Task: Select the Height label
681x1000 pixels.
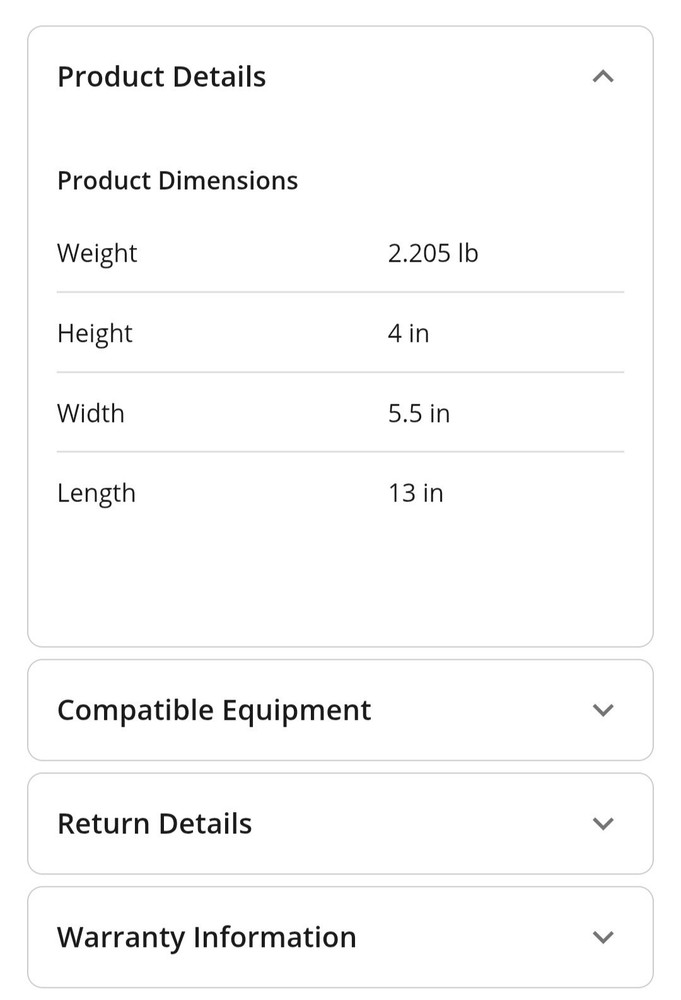Action: click(95, 333)
